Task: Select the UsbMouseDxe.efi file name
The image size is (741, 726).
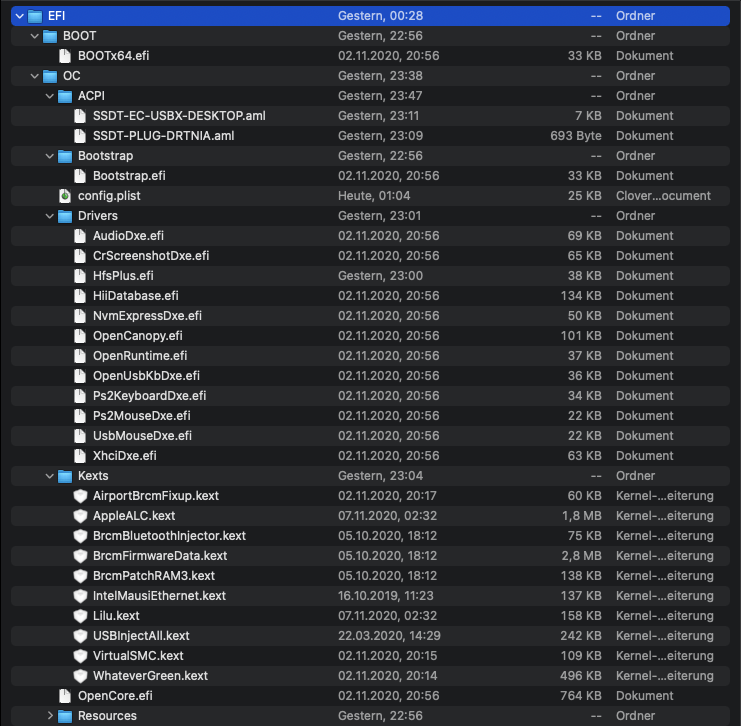Action: [142, 436]
